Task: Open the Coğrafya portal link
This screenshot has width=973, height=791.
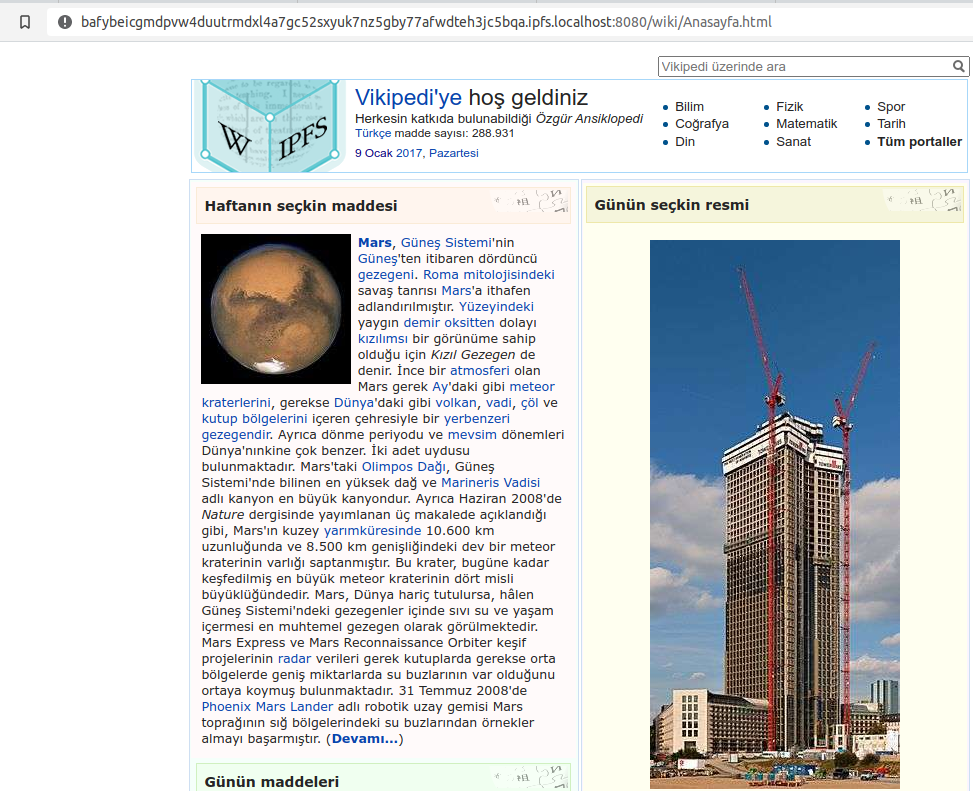Action: pyautogui.click(x=701, y=124)
